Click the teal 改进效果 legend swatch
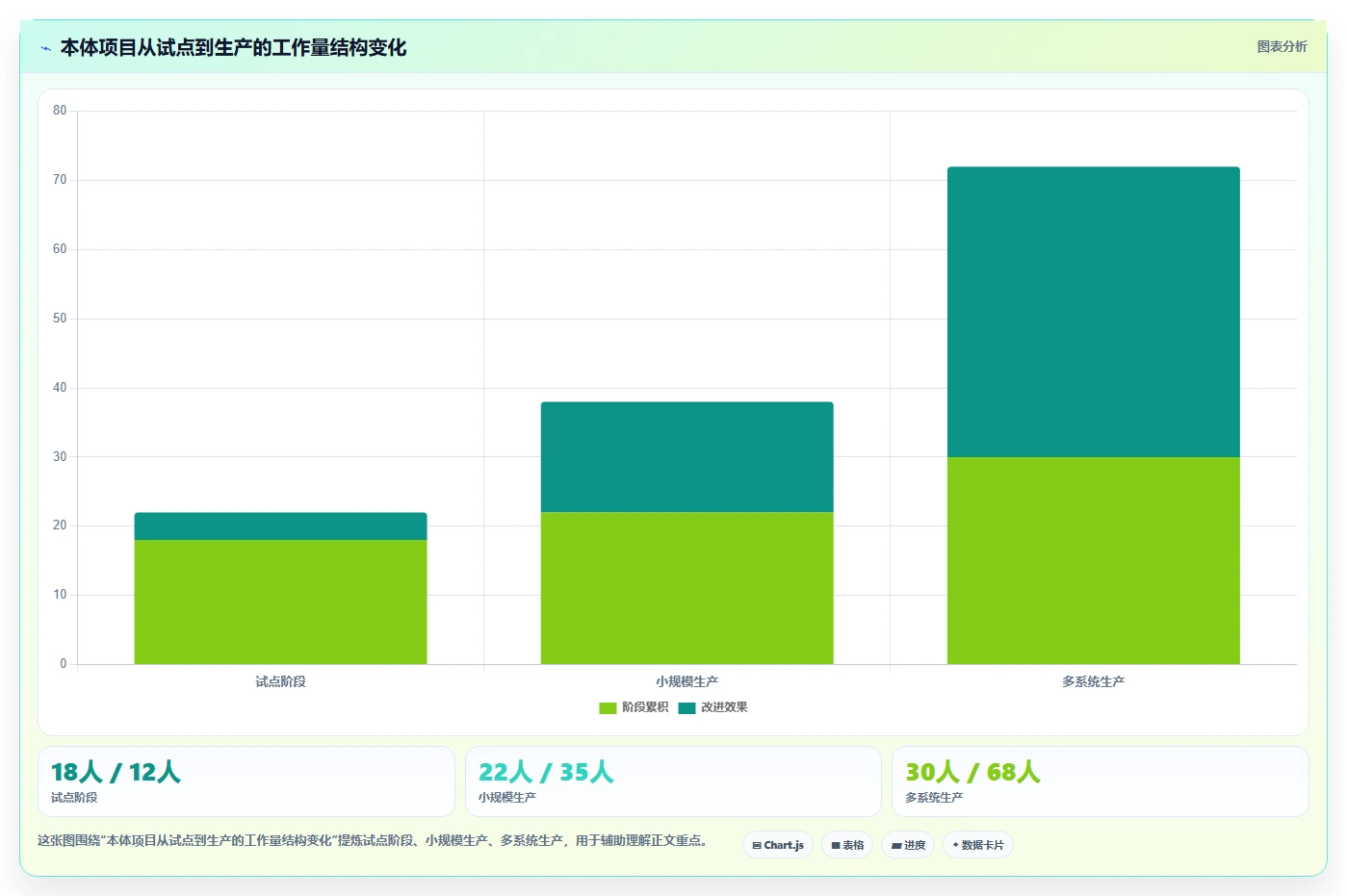The image size is (1347, 896). click(686, 708)
